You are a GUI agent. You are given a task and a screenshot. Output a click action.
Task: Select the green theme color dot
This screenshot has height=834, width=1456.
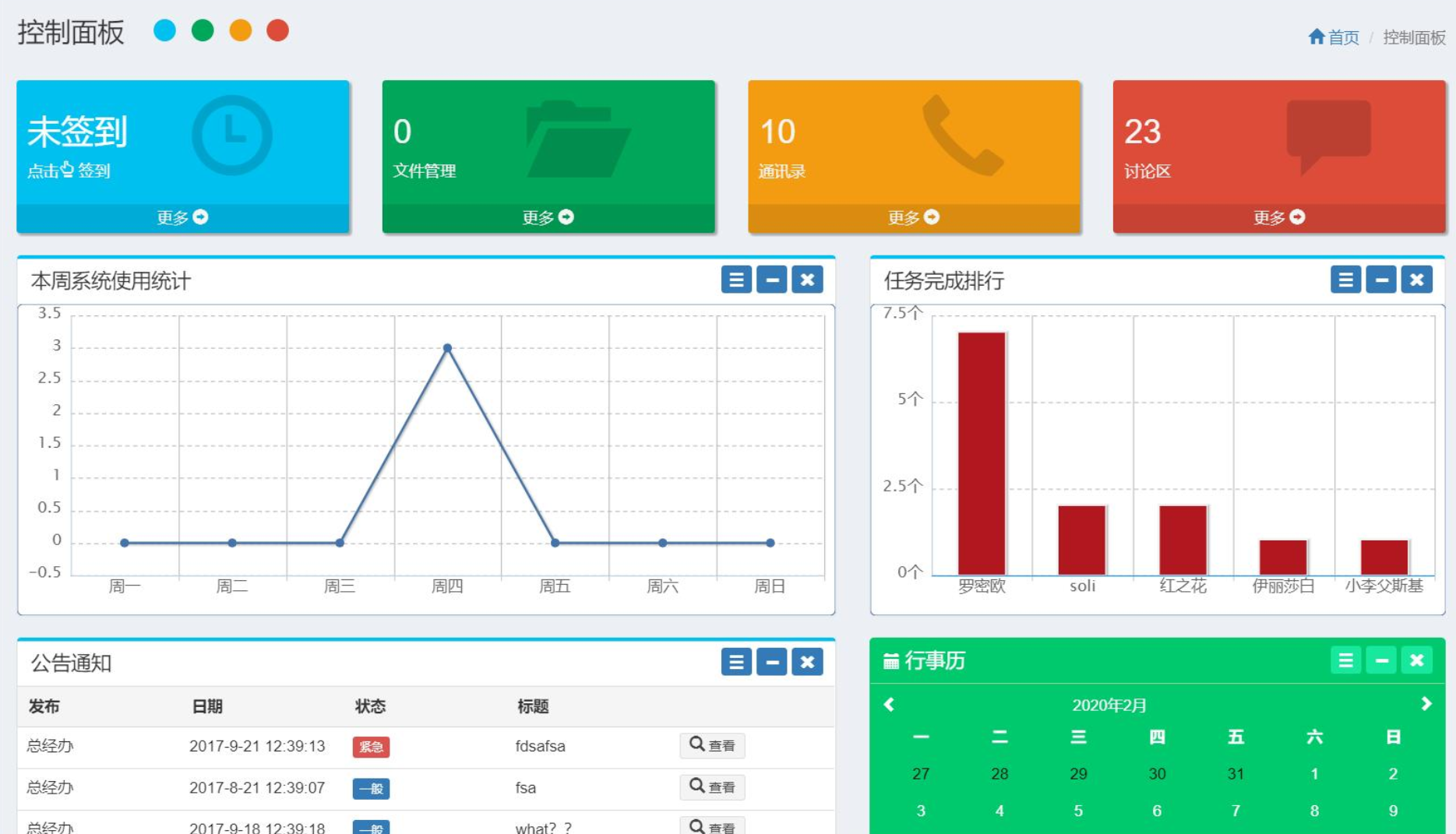203,30
